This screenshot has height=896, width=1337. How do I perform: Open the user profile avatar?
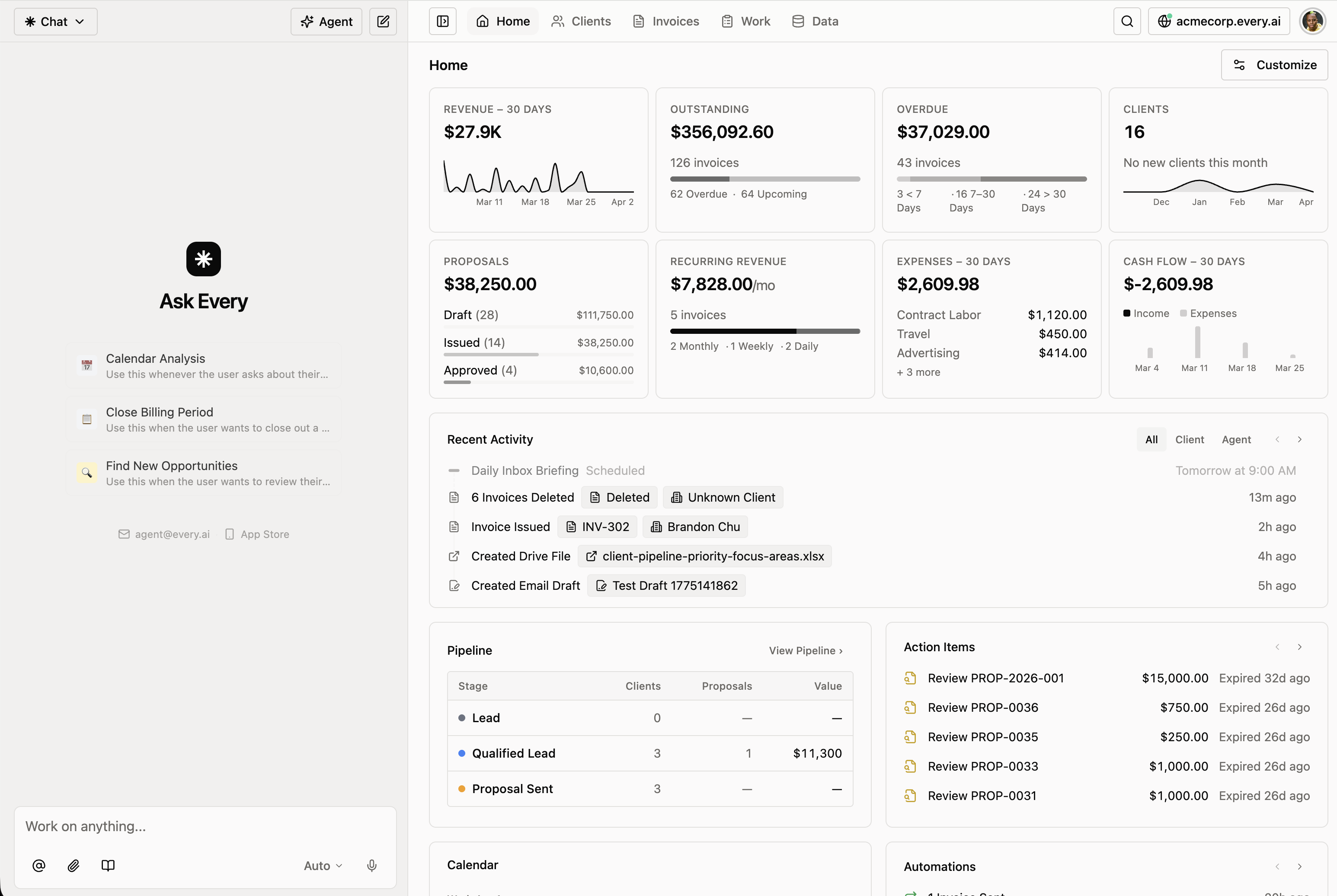(1312, 21)
